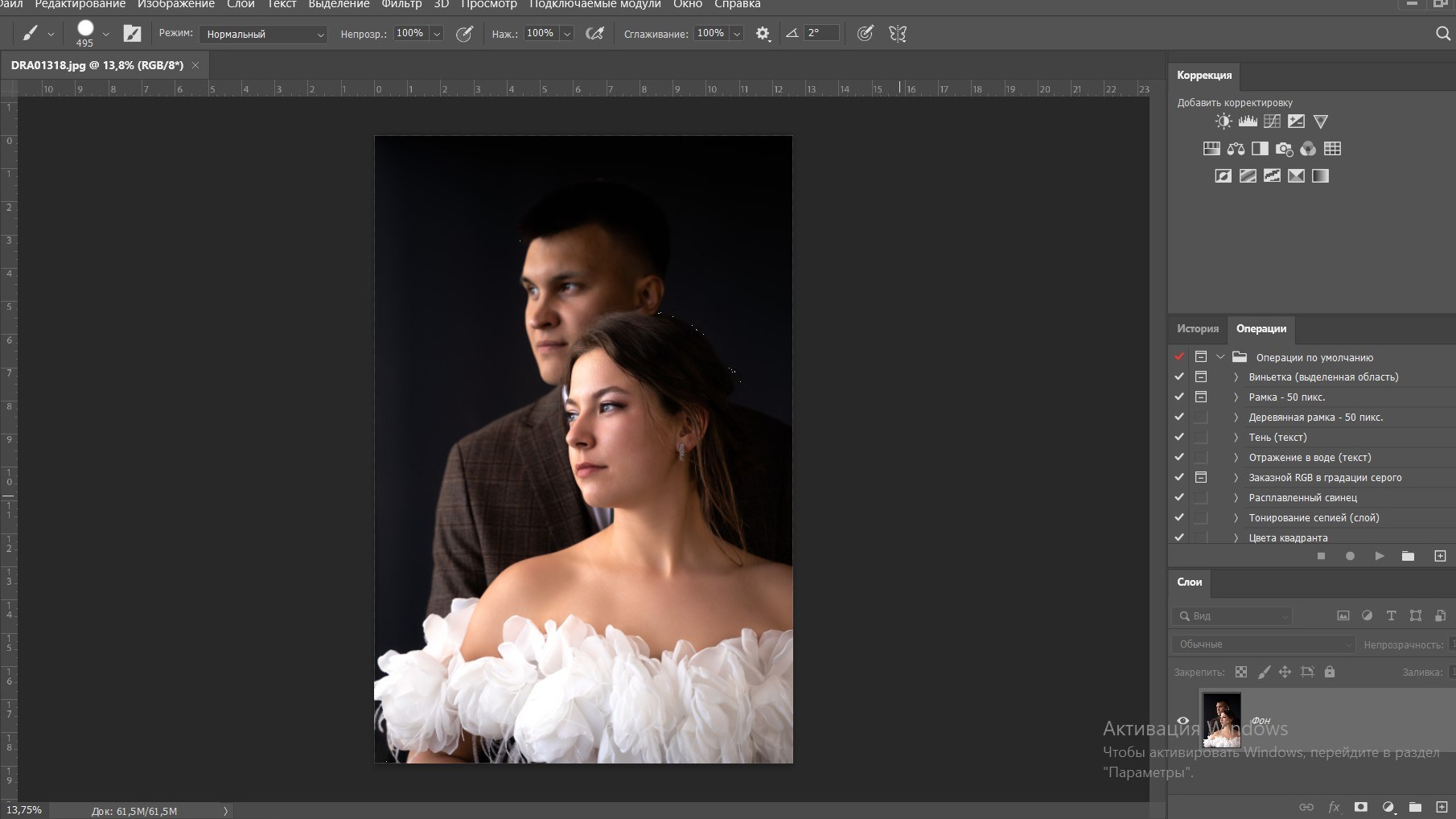This screenshot has height=819, width=1456.
Task: Add an Exposure adjustment
Action: (x=1296, y=121)
